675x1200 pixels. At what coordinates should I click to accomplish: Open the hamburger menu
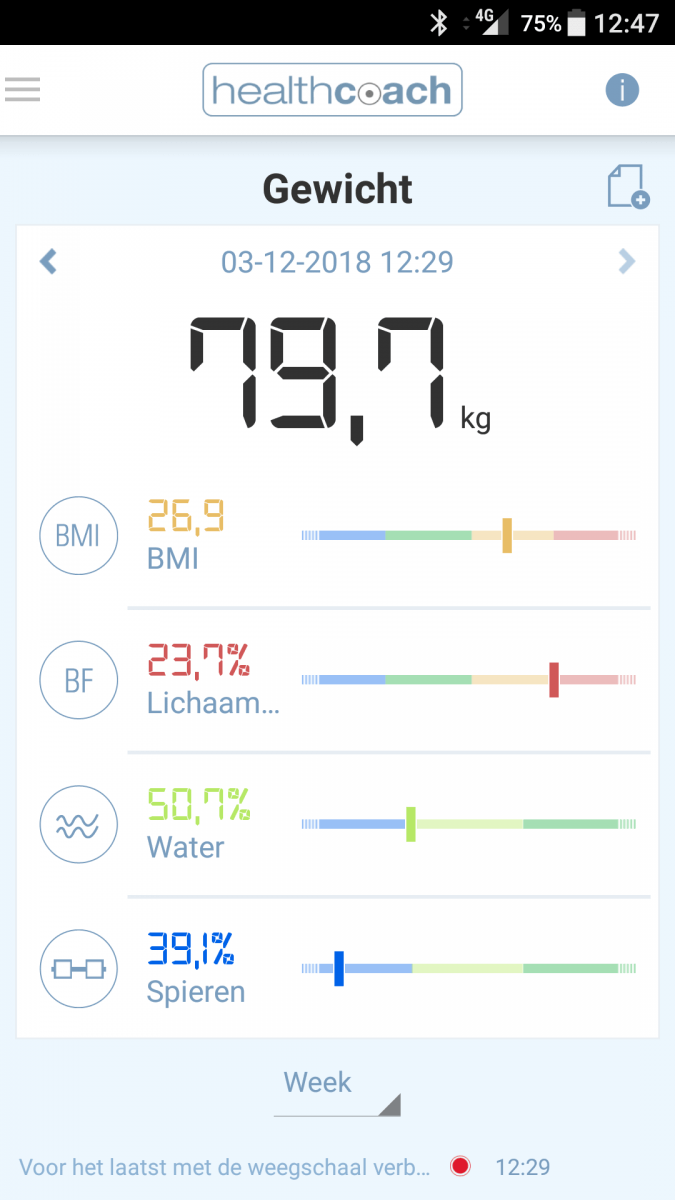click(x=23, y=90)
